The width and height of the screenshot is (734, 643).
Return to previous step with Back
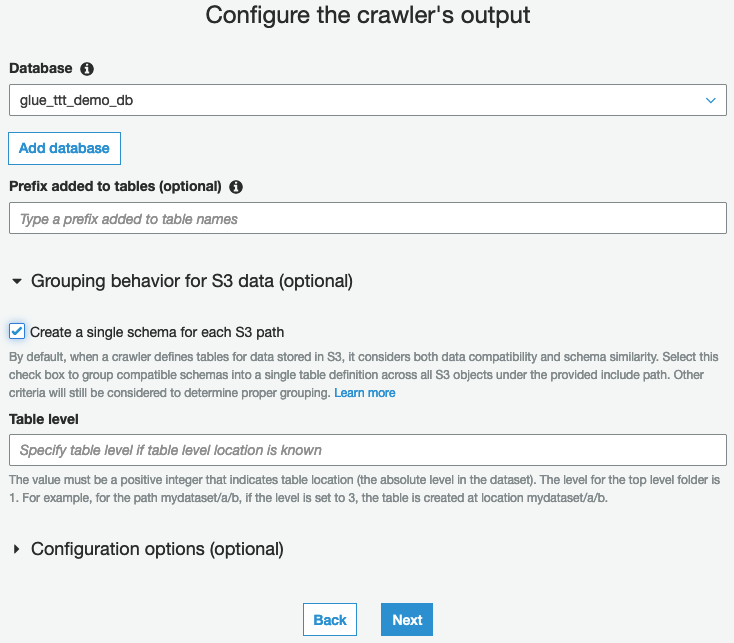[x=330, y=620]
